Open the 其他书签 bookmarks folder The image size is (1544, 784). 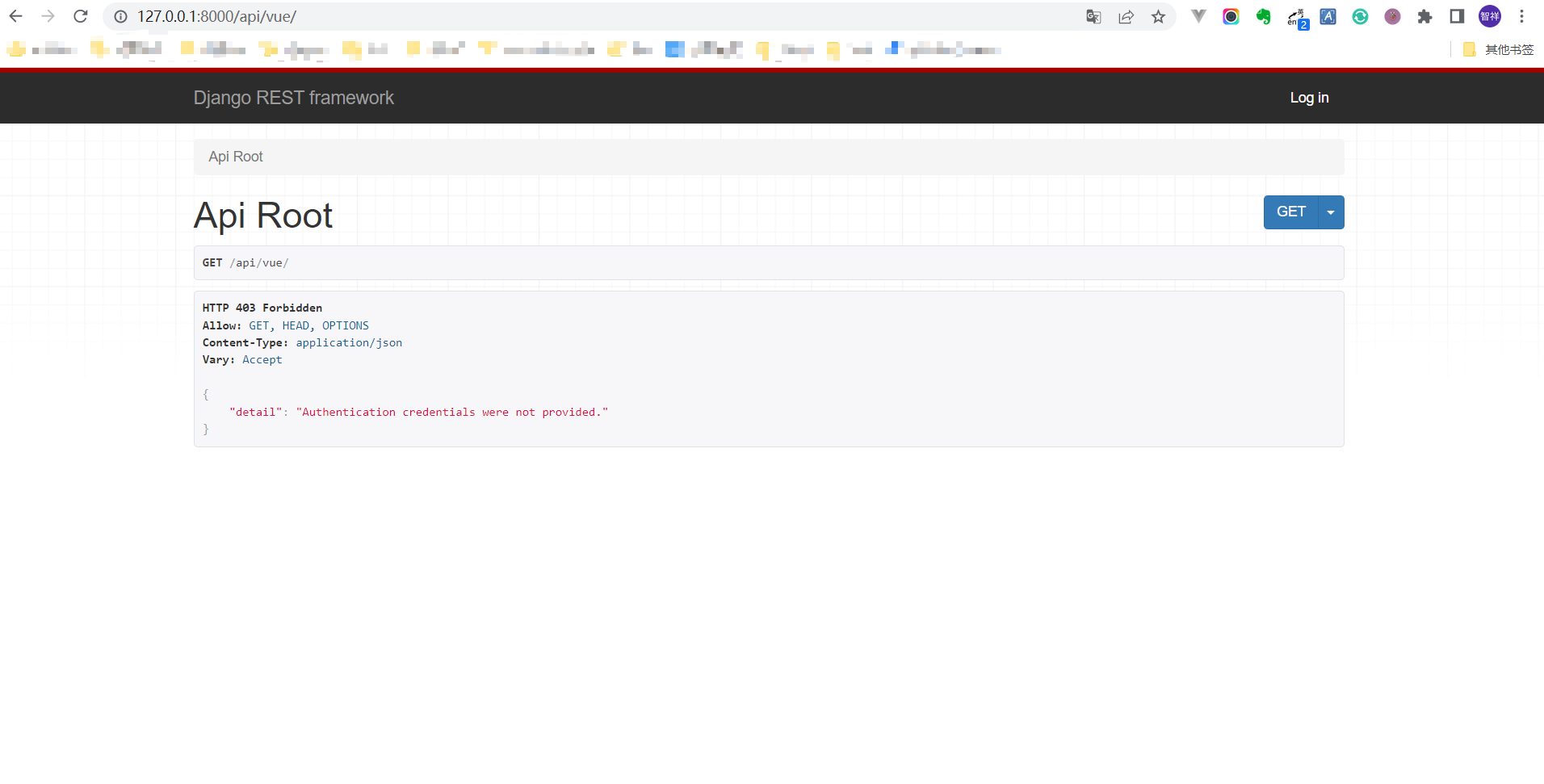click(x=1499, y=50)
